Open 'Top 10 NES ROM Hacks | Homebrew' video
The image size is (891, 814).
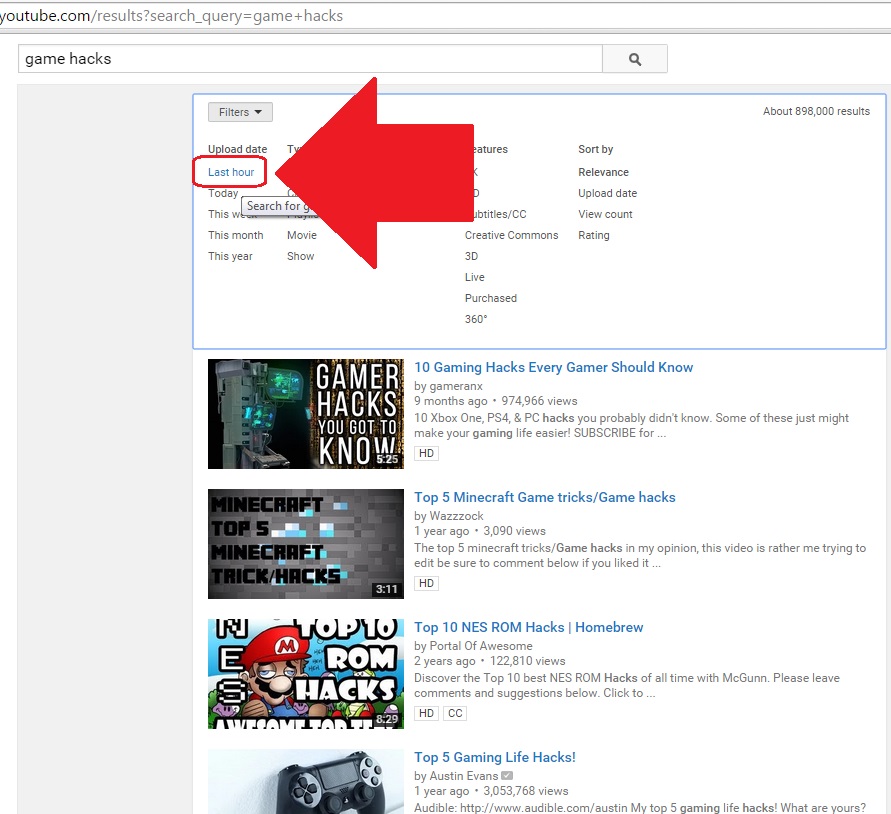(528, 628)
